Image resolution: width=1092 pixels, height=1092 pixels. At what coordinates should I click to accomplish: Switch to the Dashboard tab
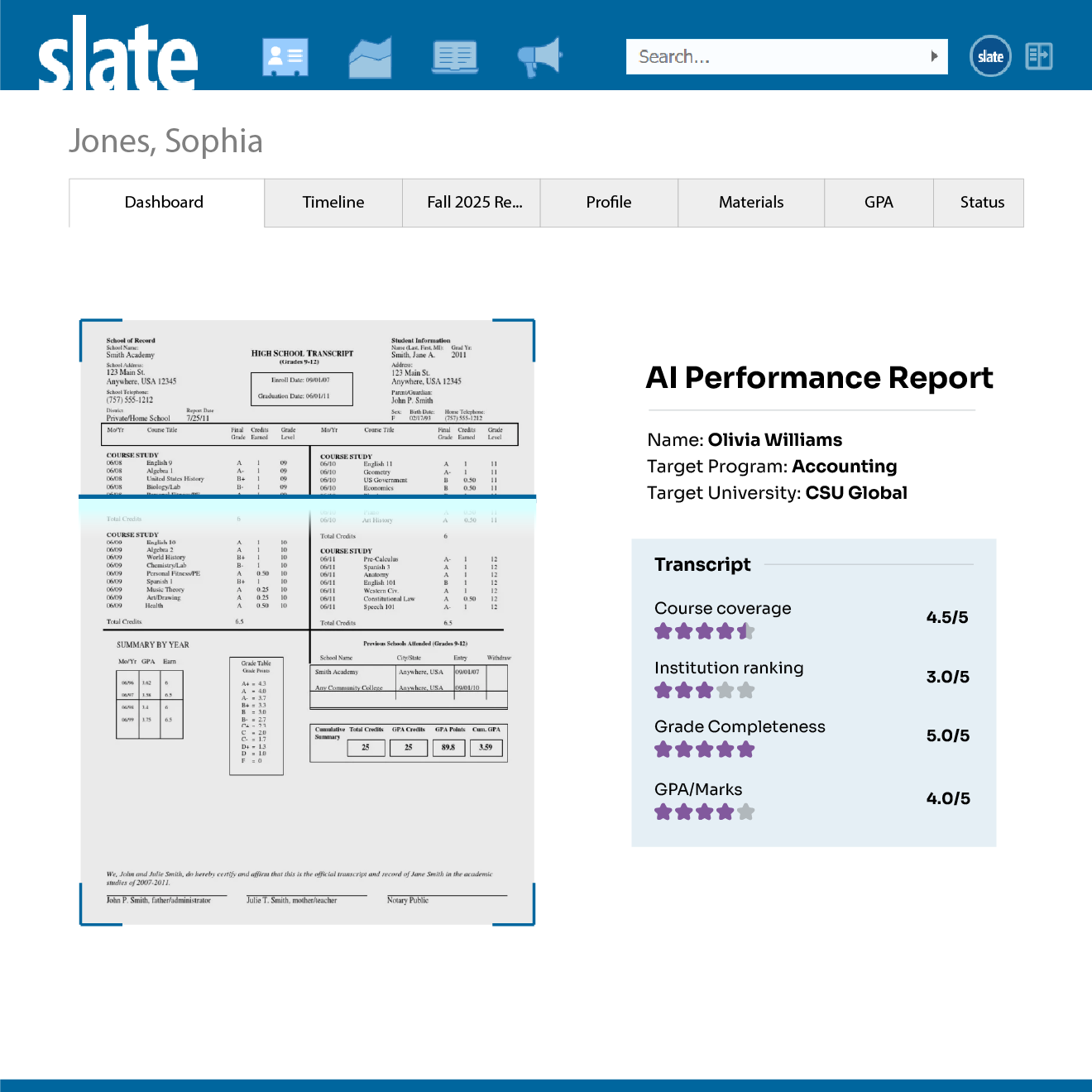[164, 202]
